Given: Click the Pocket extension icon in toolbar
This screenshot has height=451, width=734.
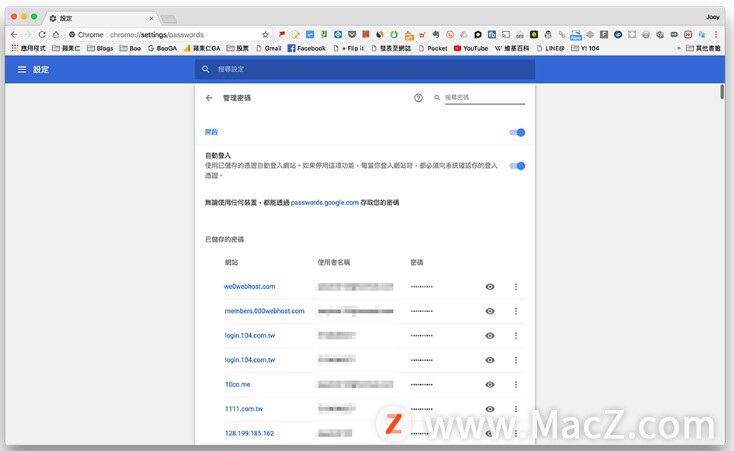Looking at the screenshot, I should 352,34.
